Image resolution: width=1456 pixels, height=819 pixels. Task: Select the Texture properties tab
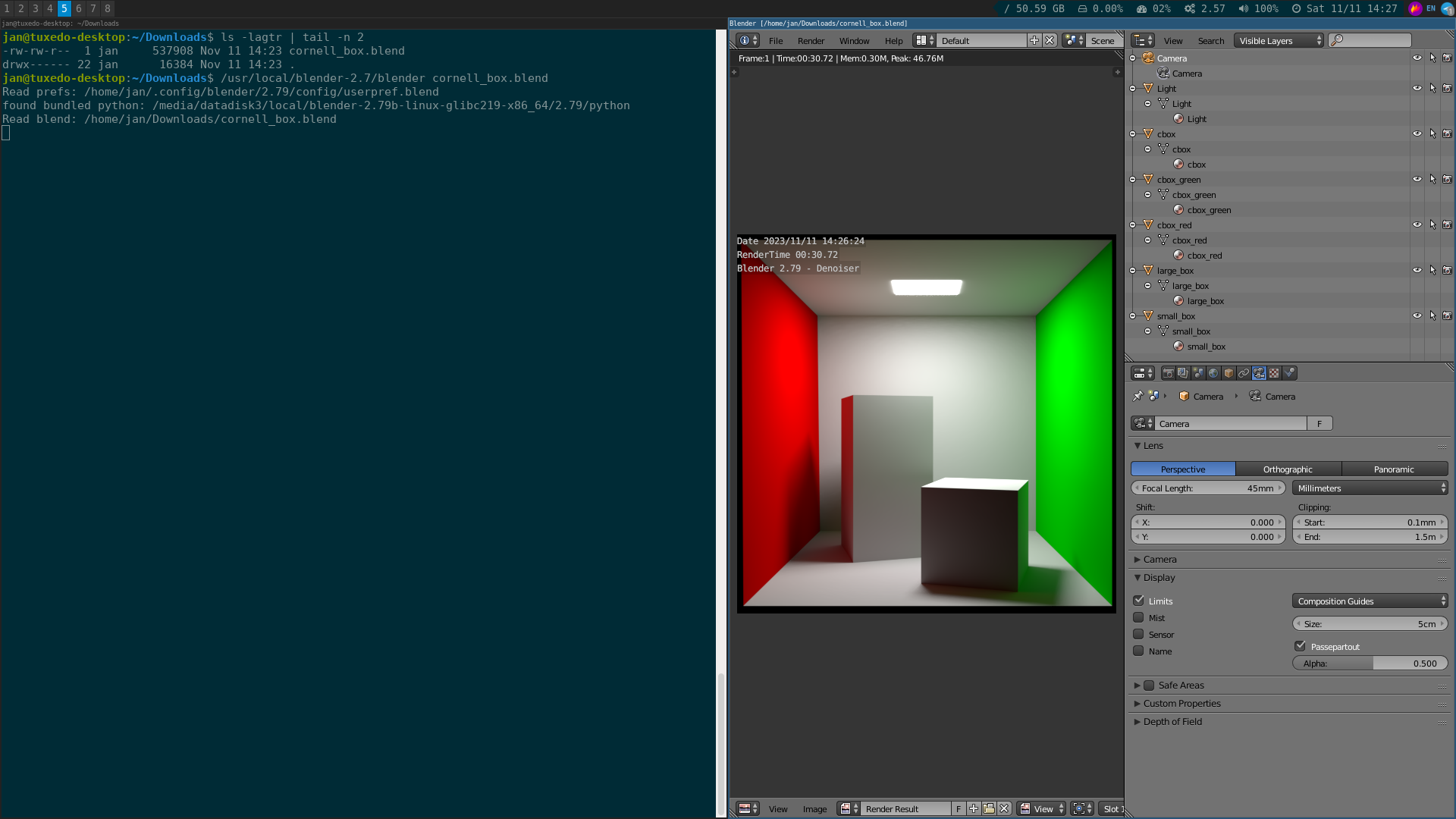[x=1273, y=372]
